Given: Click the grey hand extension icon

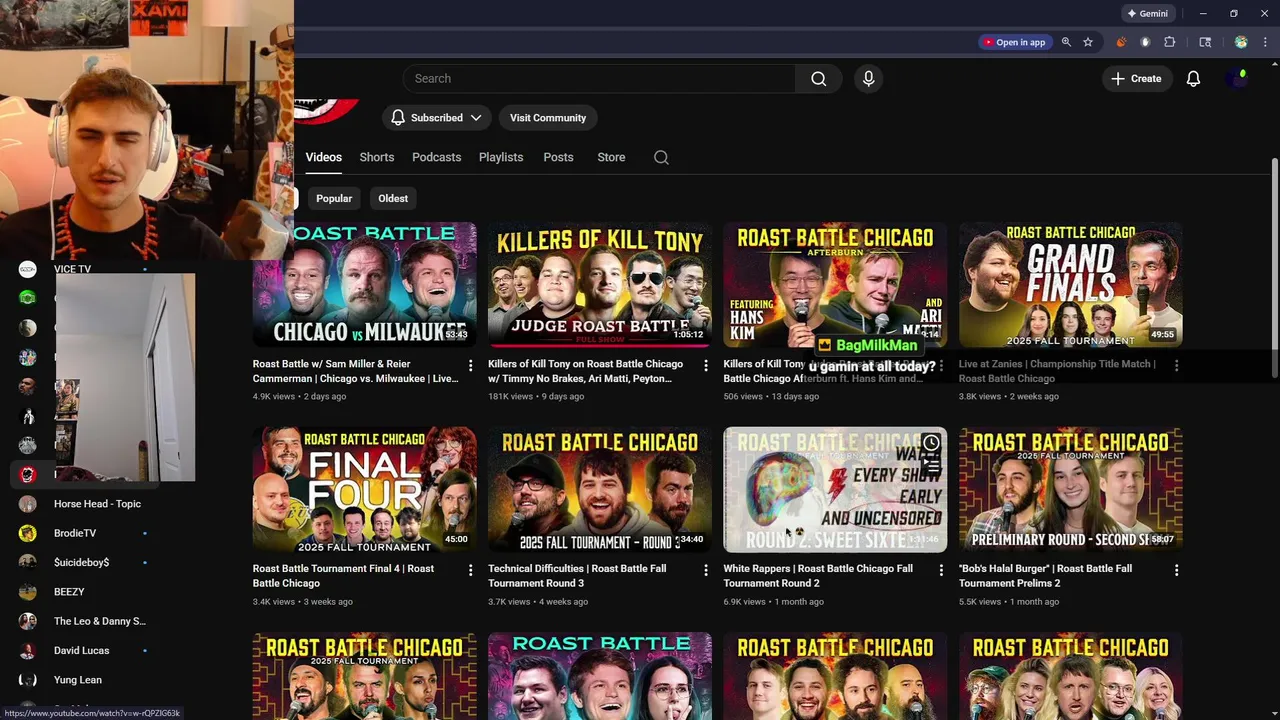Looking at the screenshot, I should click(1145, 42).
